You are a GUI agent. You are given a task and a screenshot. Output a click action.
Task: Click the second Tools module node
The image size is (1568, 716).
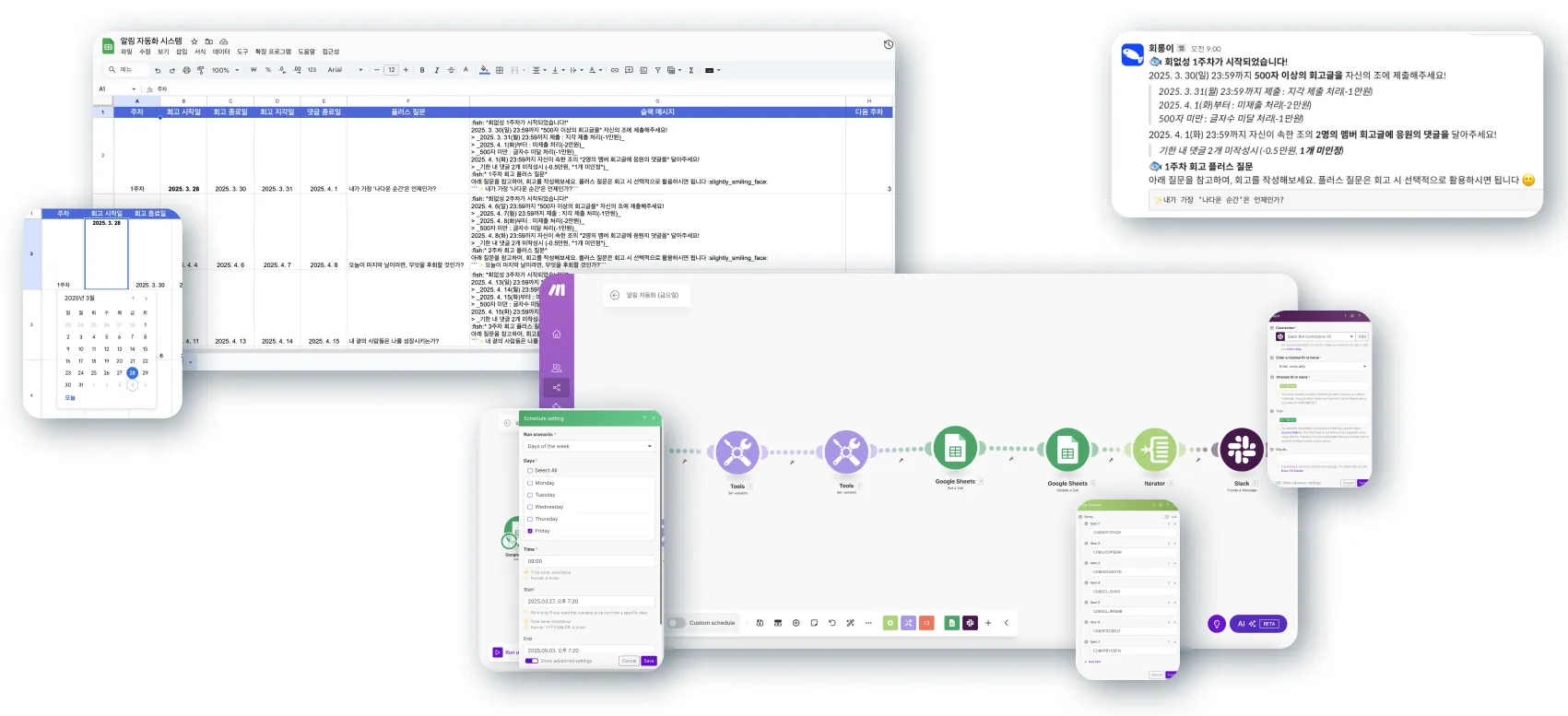[x=846, y=452]
